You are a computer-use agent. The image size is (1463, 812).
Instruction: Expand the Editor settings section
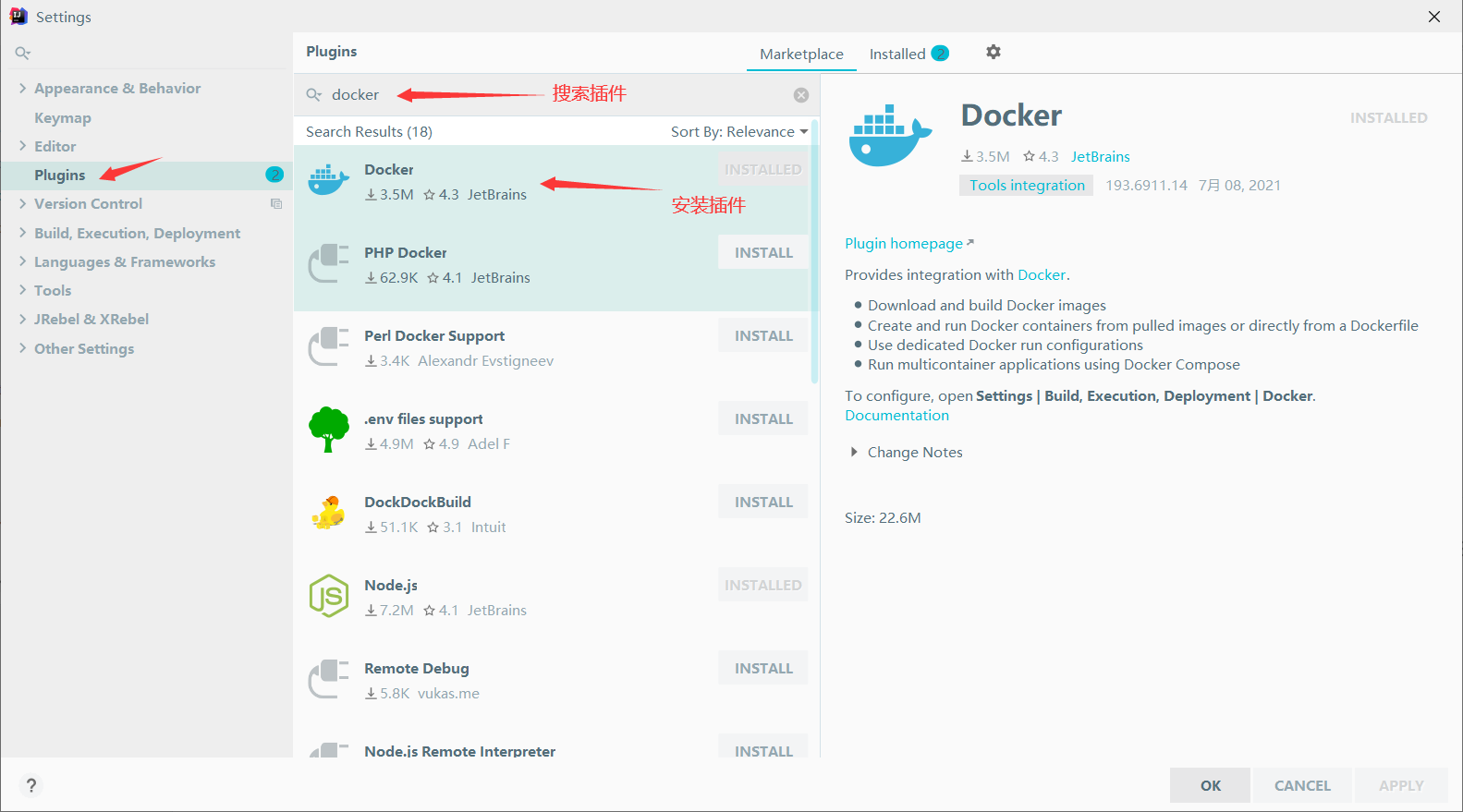(x=22, y=146)
